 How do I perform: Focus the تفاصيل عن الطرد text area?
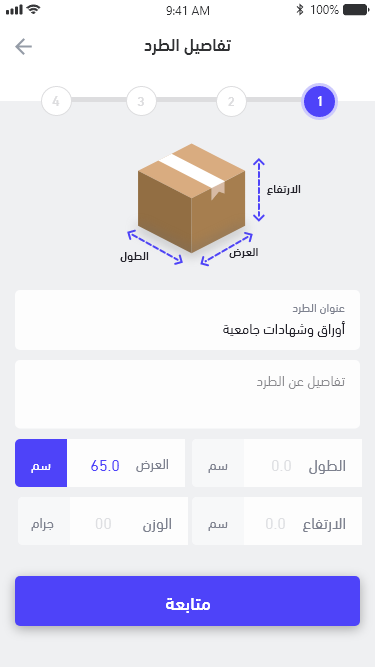coord(188,394)
